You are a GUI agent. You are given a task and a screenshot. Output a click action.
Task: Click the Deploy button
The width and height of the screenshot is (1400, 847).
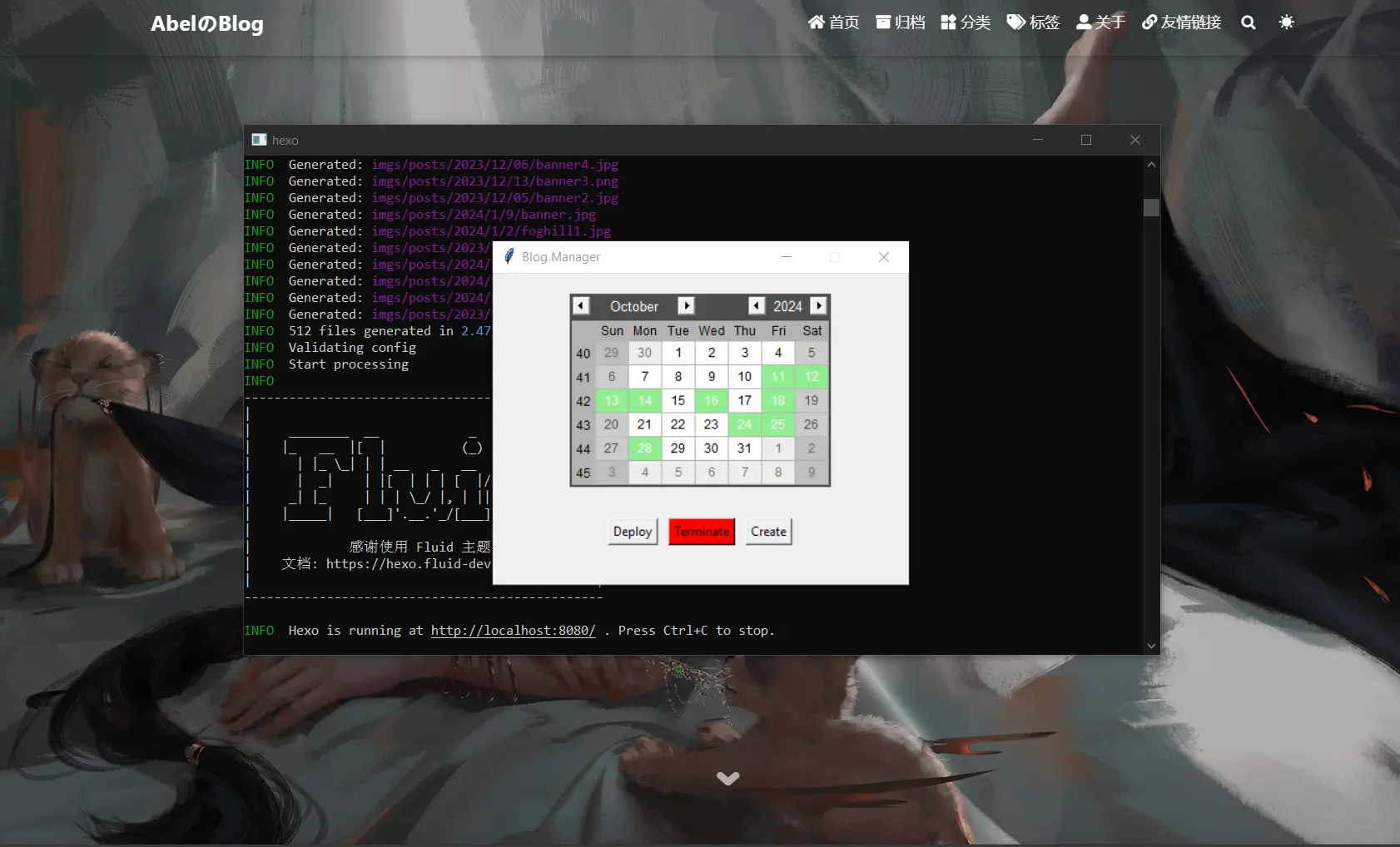coord(633,532)
